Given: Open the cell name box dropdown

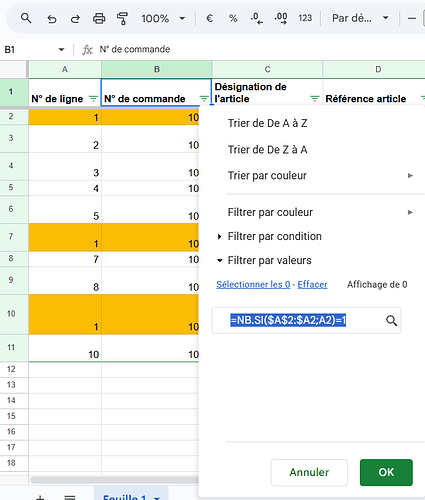Looking at the screenshot, I should pyautogui.click(x=61, y=50).
